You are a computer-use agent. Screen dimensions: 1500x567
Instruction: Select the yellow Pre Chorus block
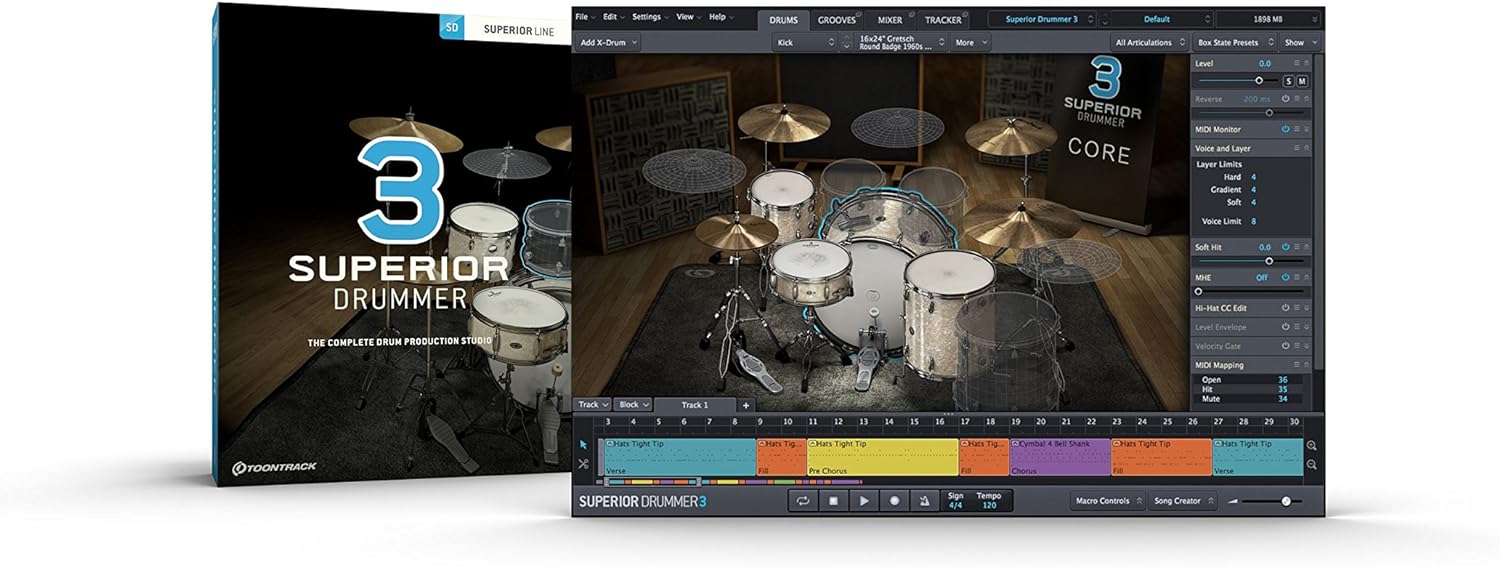[883, 457]
